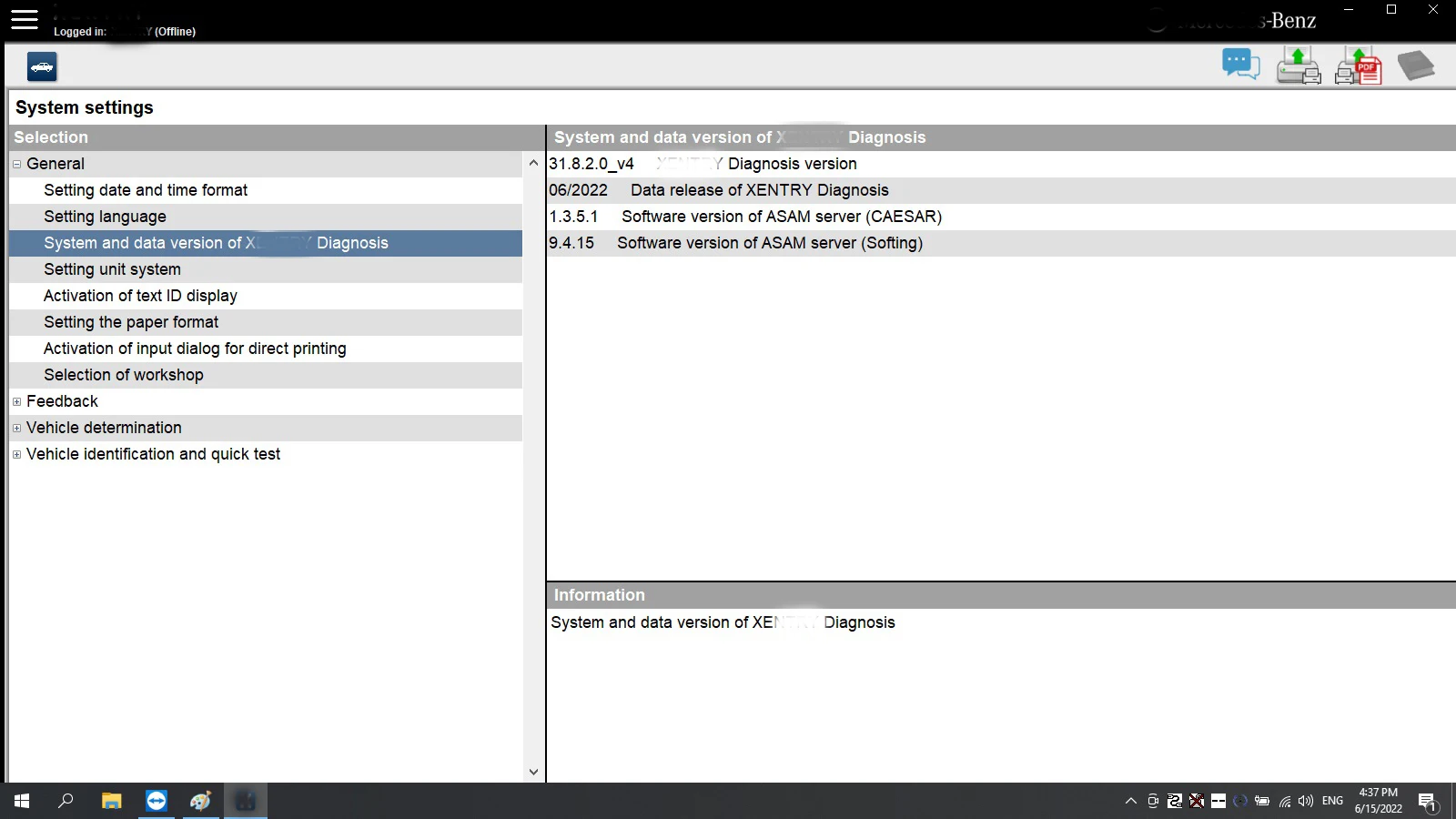This screenshot has height=819, width=1456.
Task: Switch to TeamViewer in the taskbar
Action: pos(157,801)
